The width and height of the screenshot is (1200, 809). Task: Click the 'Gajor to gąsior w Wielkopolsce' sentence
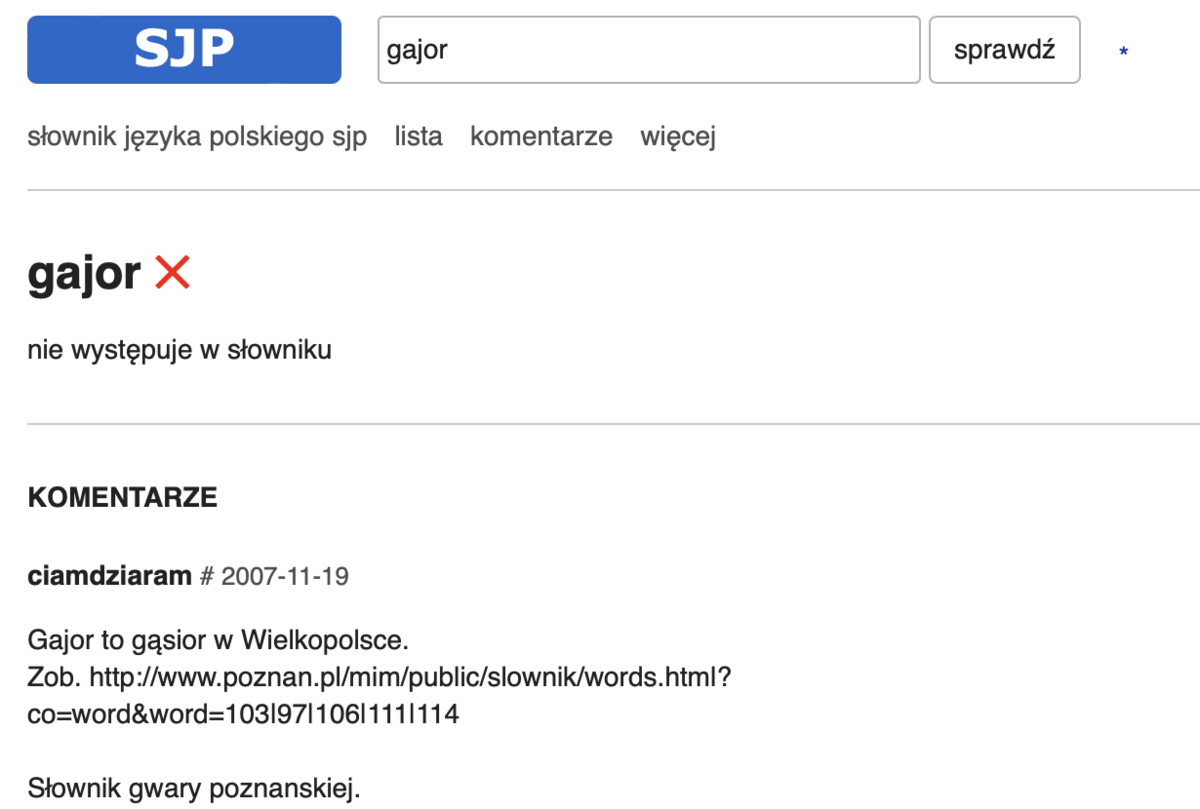point(218,639)
